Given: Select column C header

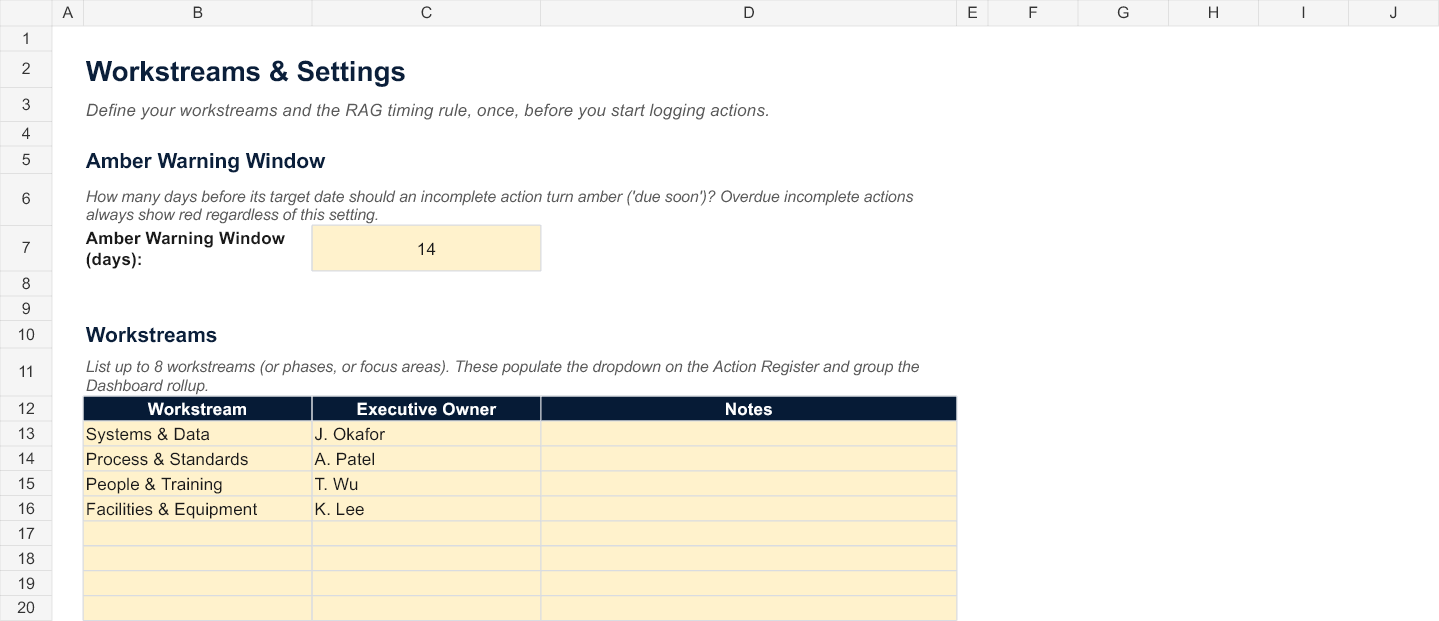Looking at the screenshot, I should click(426, 13).
